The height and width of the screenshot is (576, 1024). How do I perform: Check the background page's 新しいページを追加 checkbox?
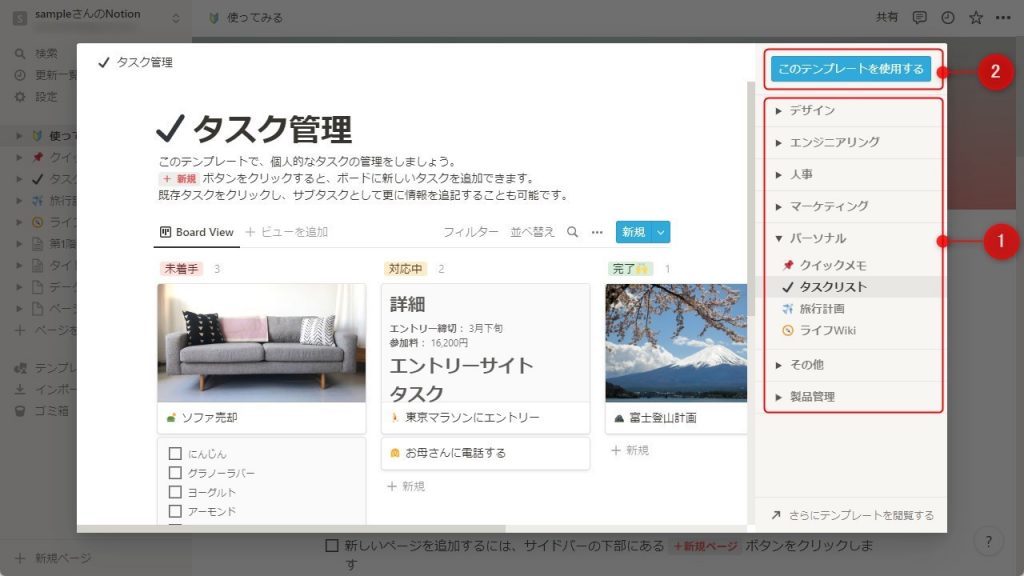[332, 545]
